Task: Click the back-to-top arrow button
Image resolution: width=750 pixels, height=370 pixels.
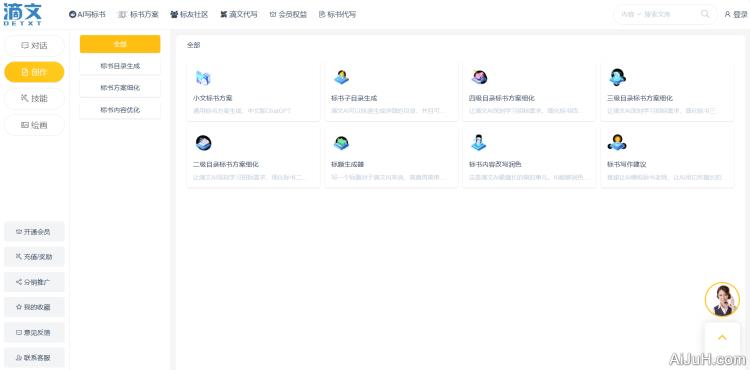Action: point(722,337)
